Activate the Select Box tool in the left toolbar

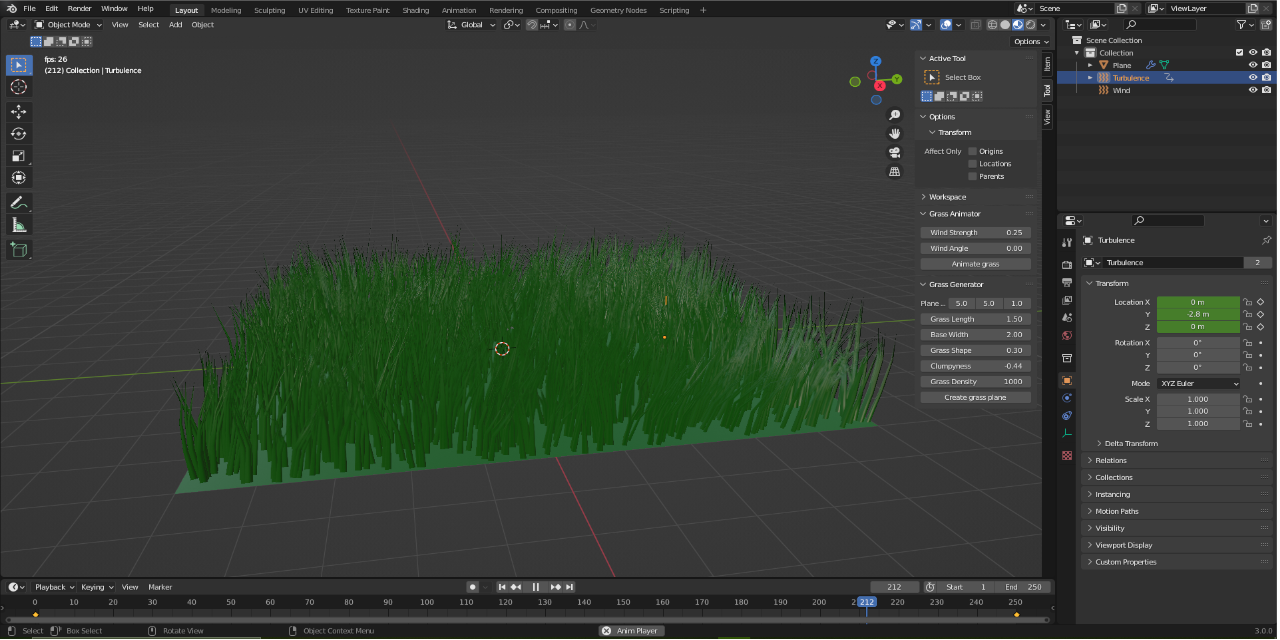[x=19, y=65]
